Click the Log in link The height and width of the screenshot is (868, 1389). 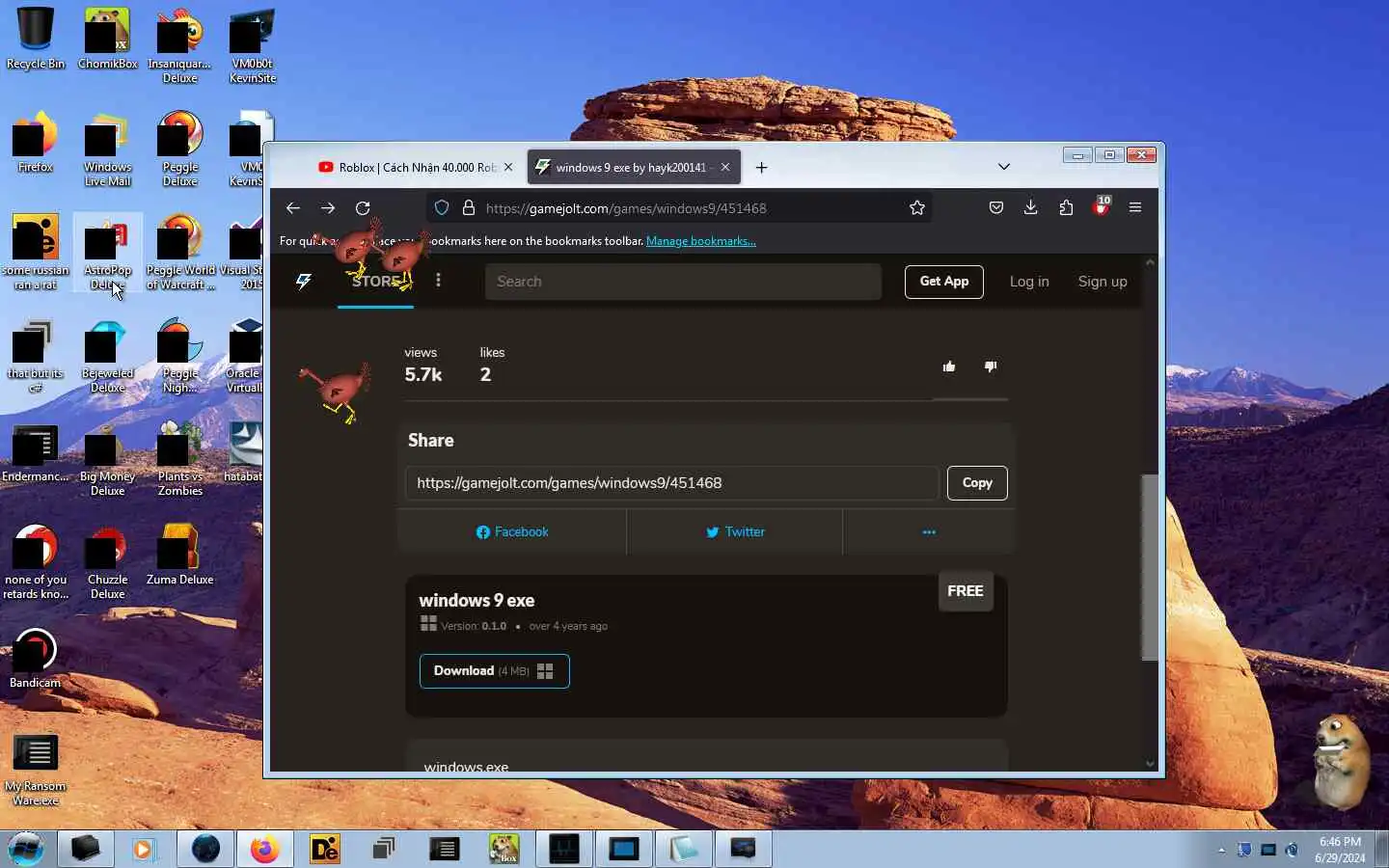(x=1029, y=282)
